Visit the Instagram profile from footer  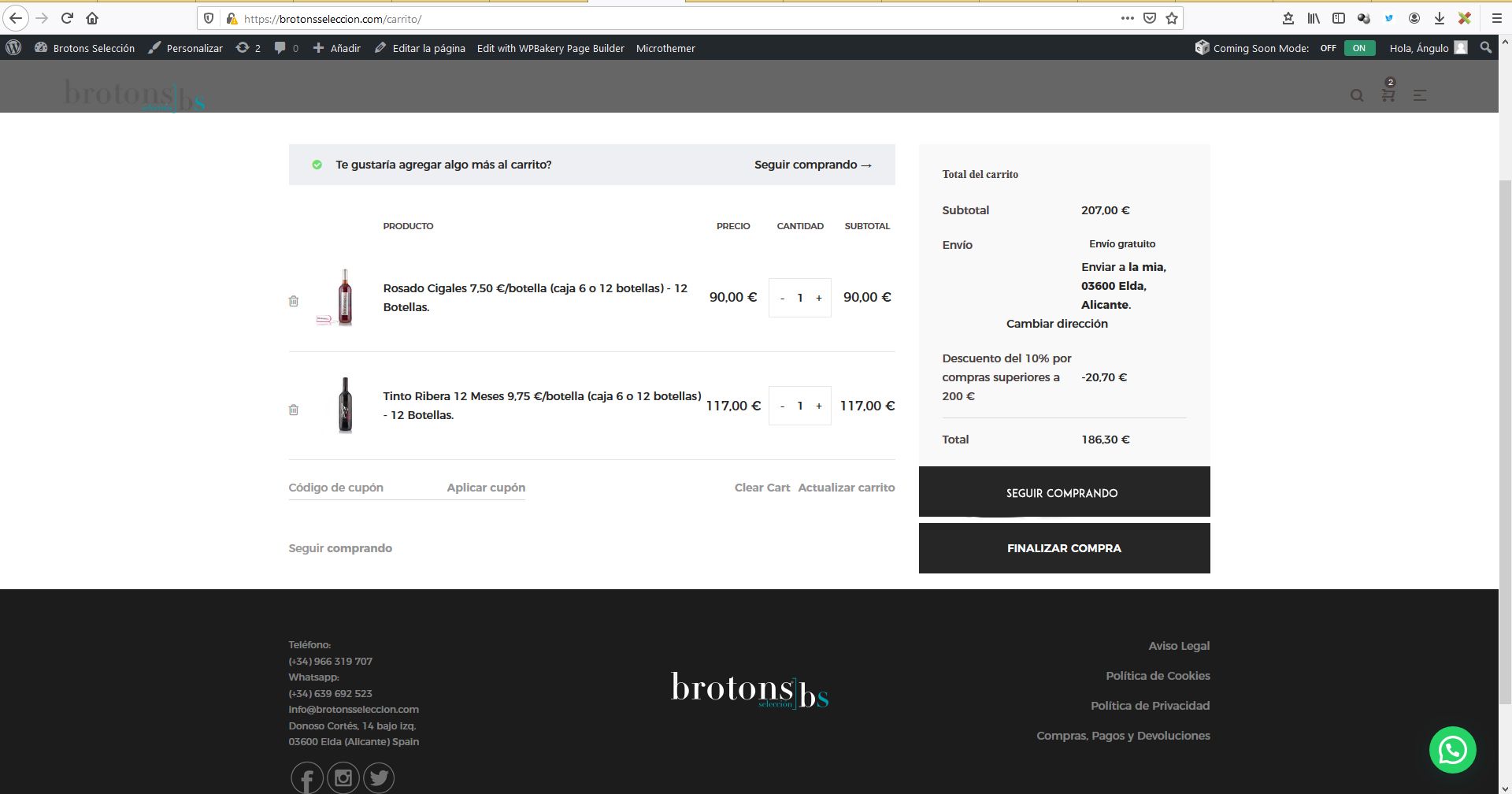(x=343, y=778)
